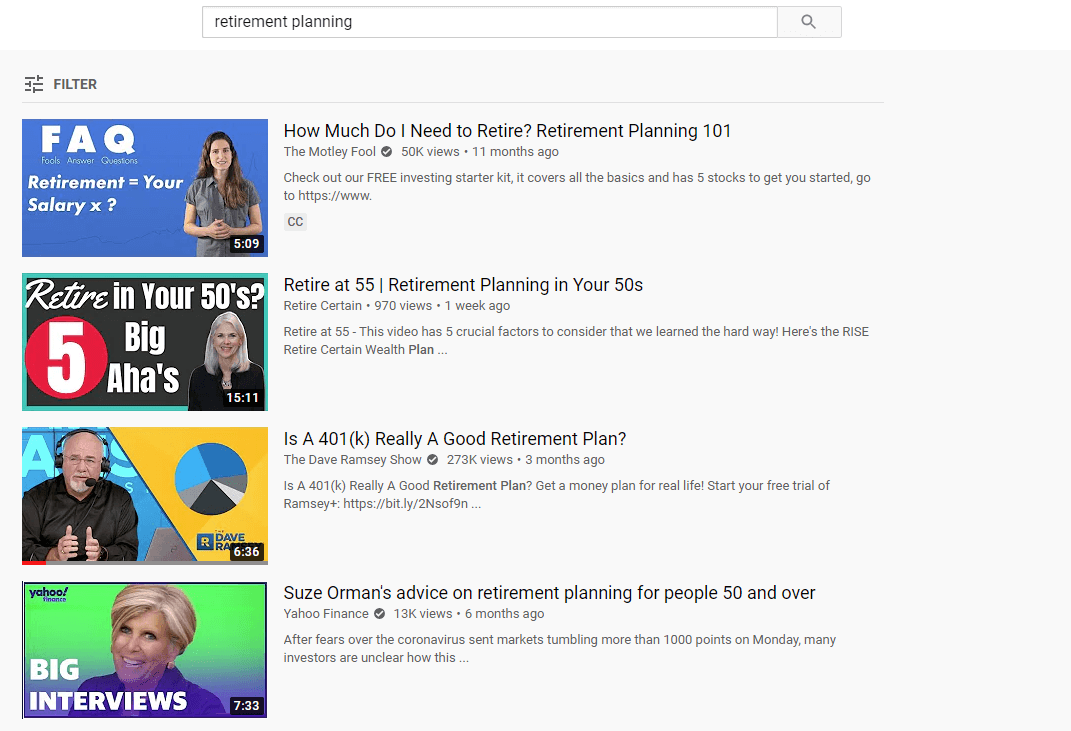Open 'Retire at 55' video title
The width and height of the screenshot is (1071, 731).
point(463,285)
